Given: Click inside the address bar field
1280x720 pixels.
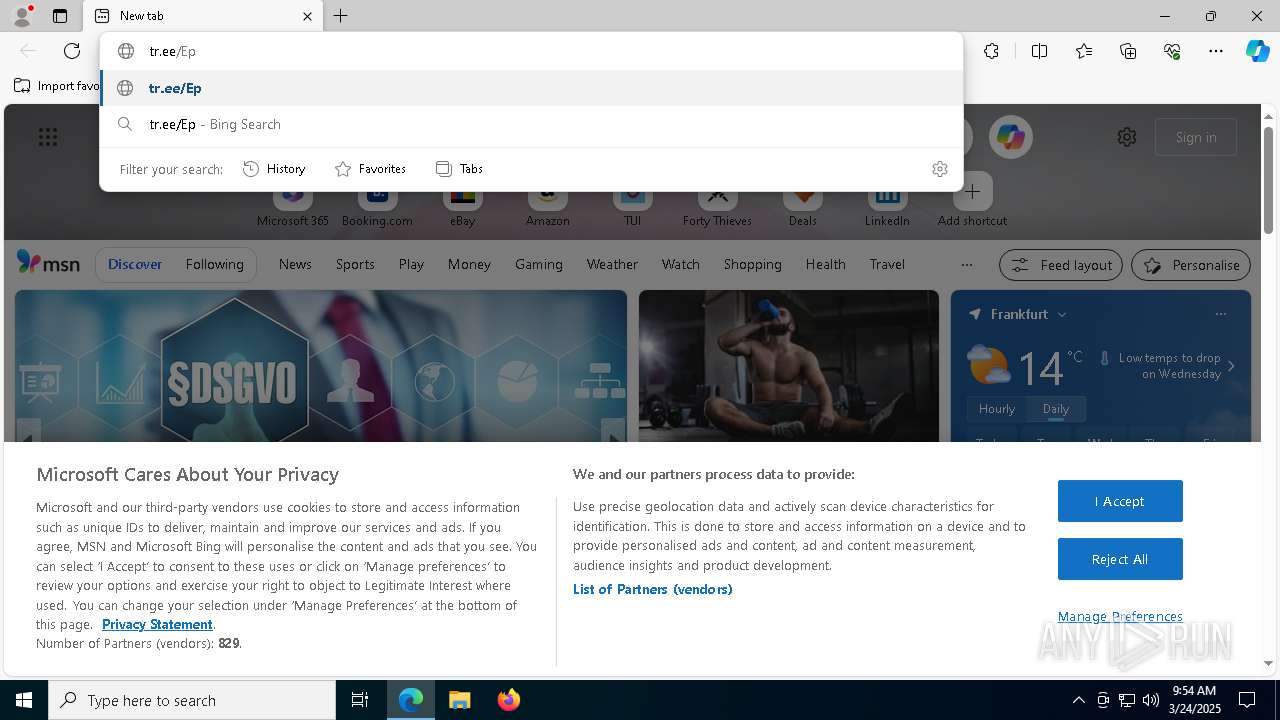Looking at the screenshot, I should point(532,51).
